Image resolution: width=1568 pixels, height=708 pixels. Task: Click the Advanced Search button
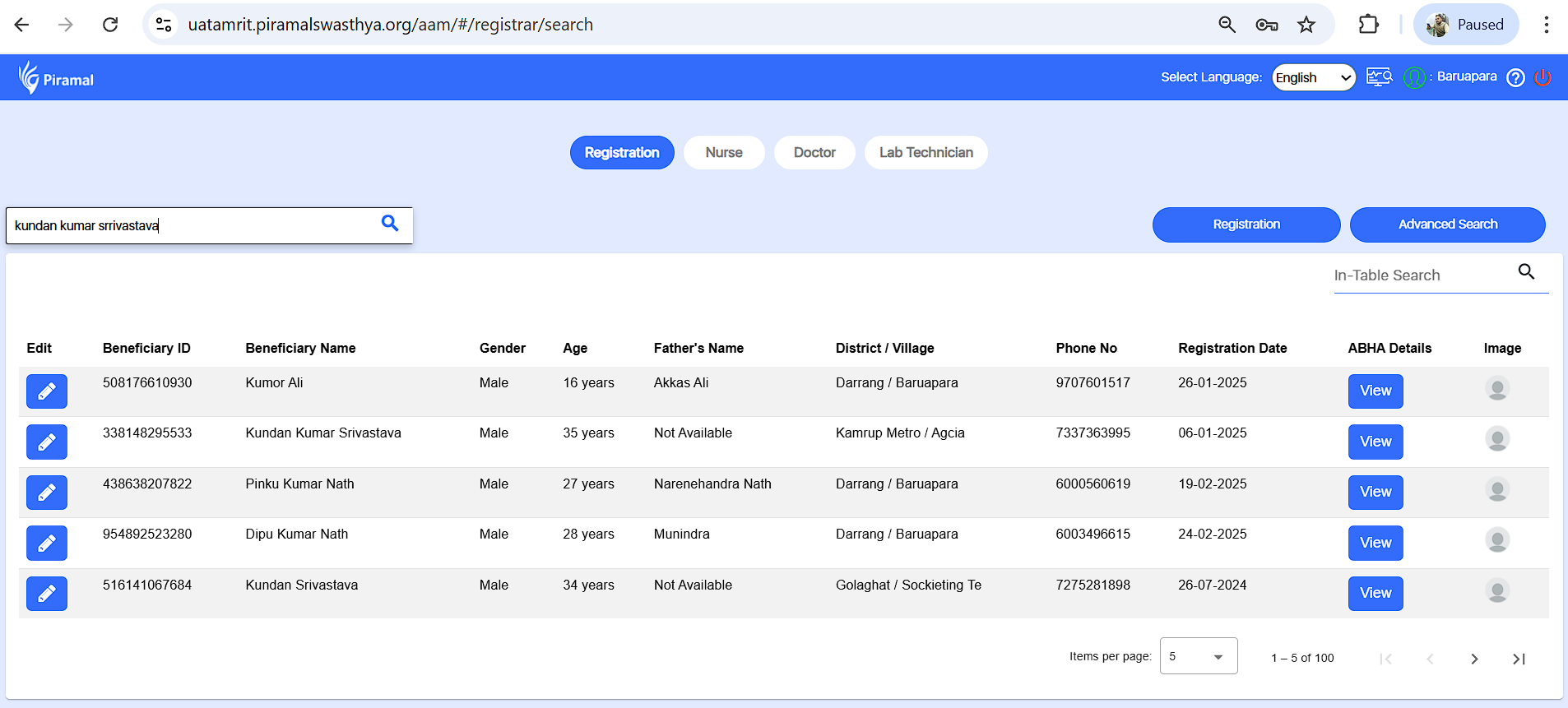pos(1447,224)
